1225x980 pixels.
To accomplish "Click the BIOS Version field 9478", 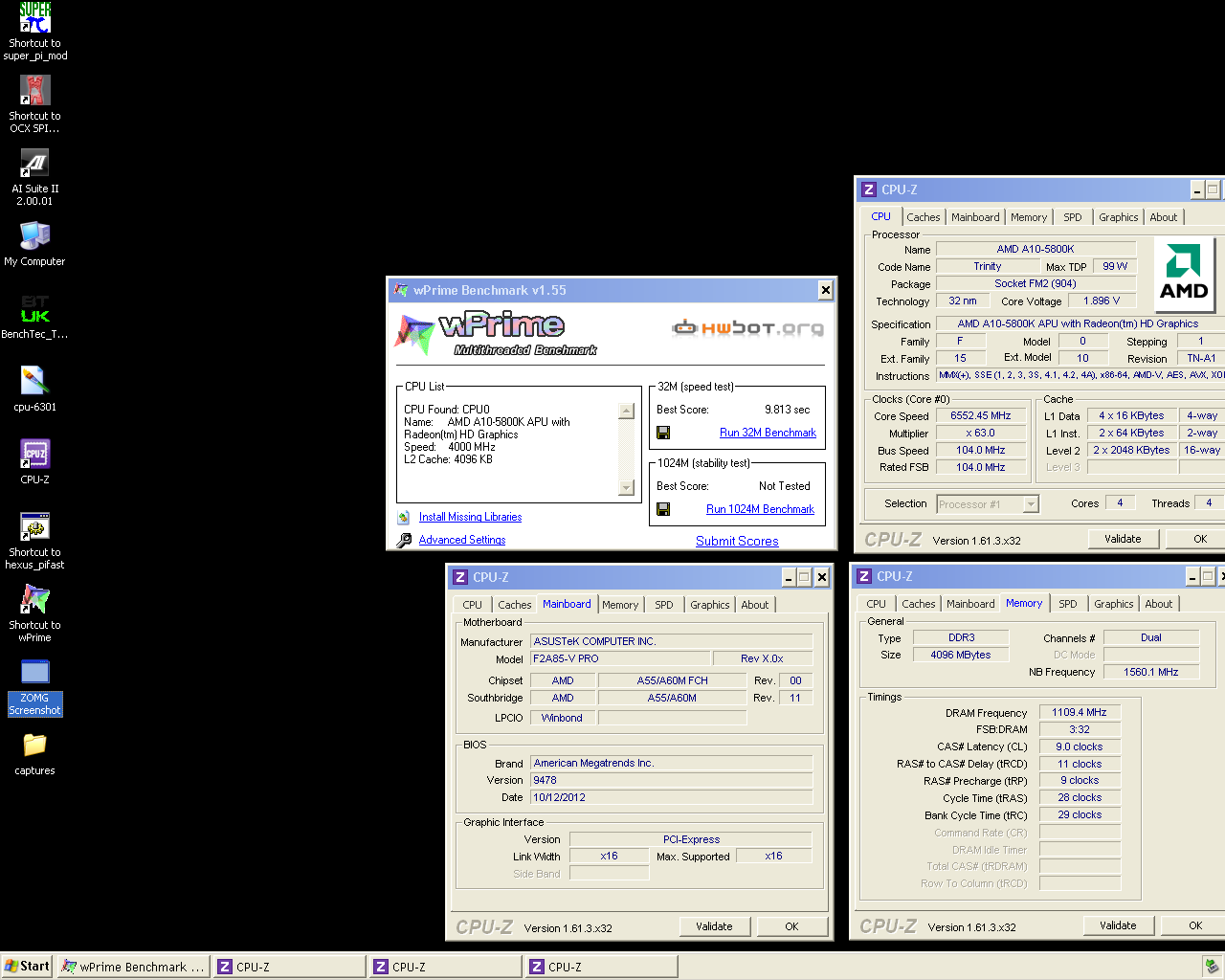I will (x=672, y=781).
